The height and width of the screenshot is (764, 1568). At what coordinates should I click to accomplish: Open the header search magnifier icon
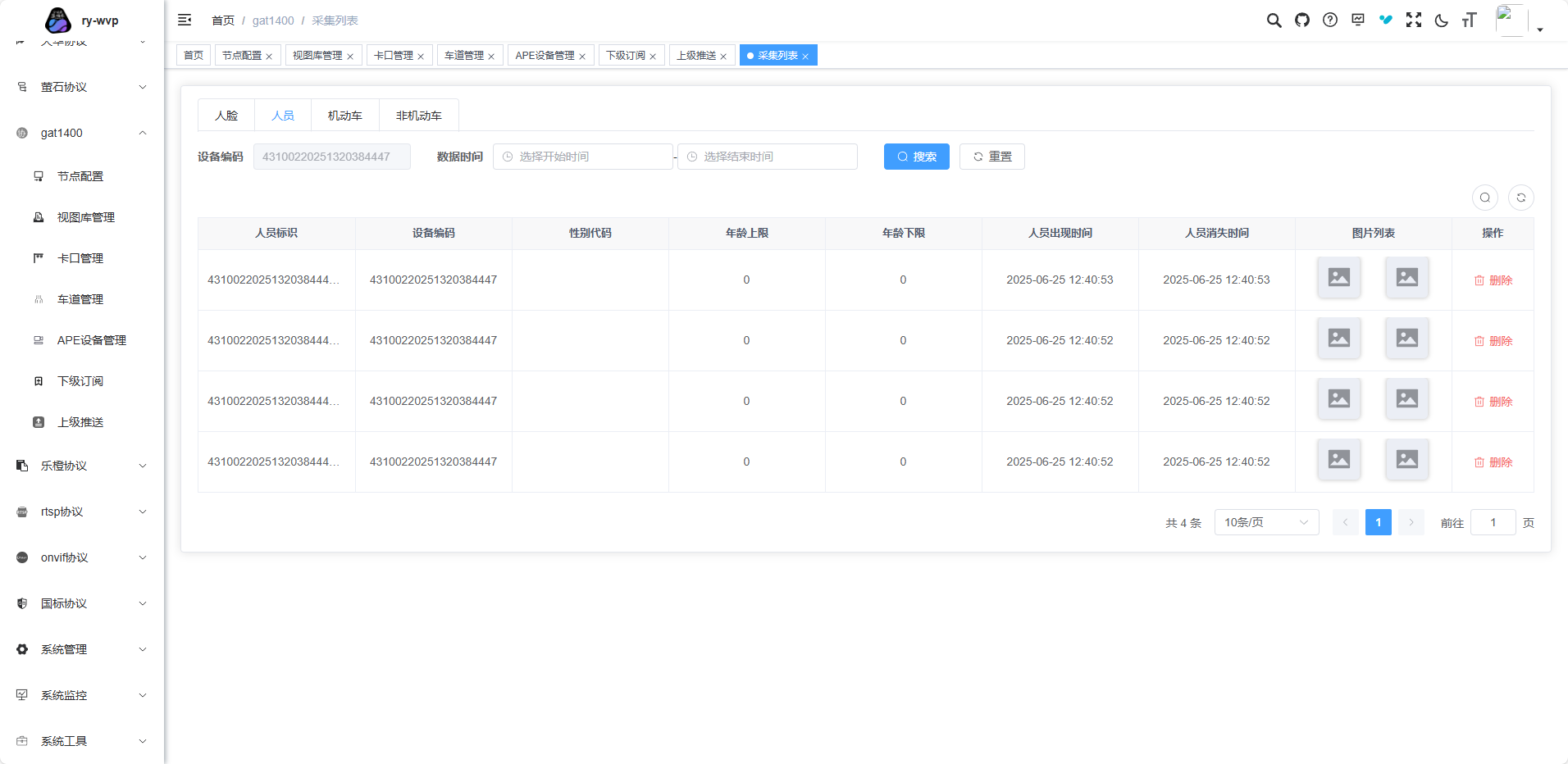click(x=1274, y=20)
